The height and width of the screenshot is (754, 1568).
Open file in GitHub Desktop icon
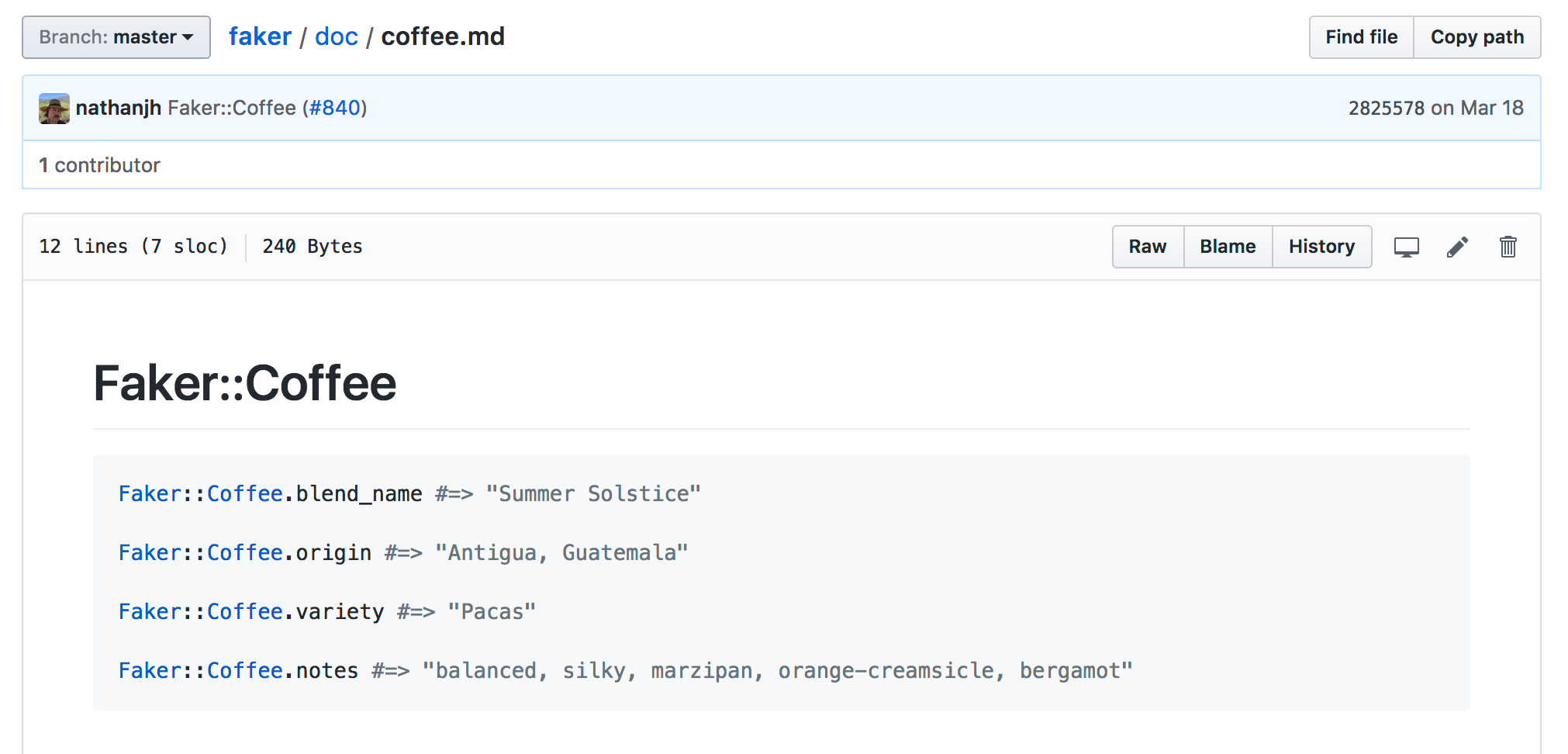(1407, 247)
